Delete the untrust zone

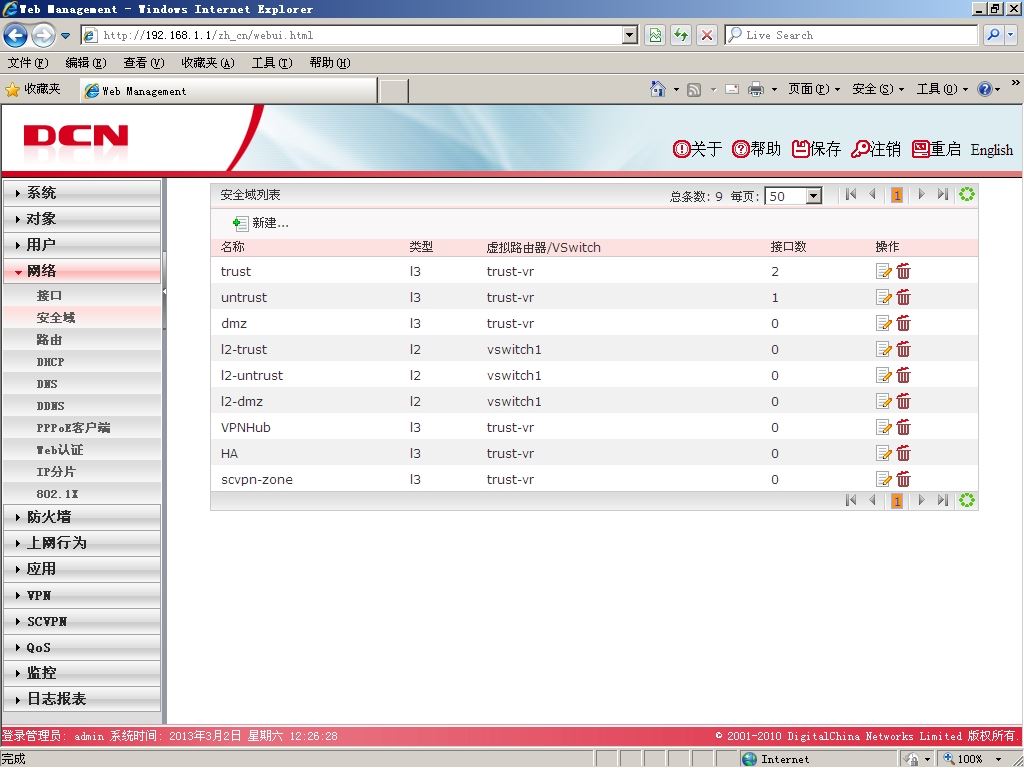(x=903, y=297)
